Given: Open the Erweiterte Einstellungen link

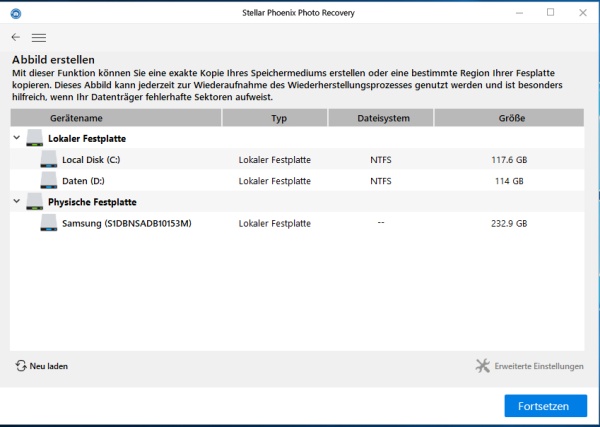Looking at the screenshot, I should click(x=539, y=366).
